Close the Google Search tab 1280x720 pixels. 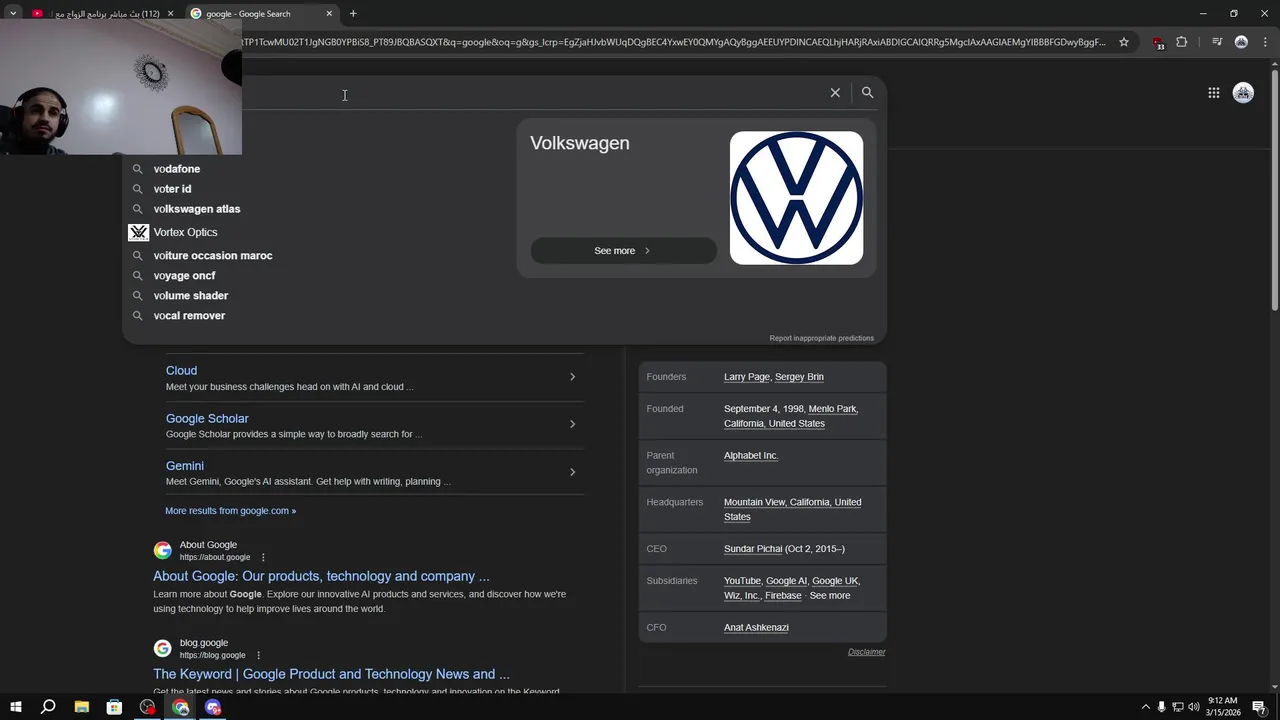point(329,13)
